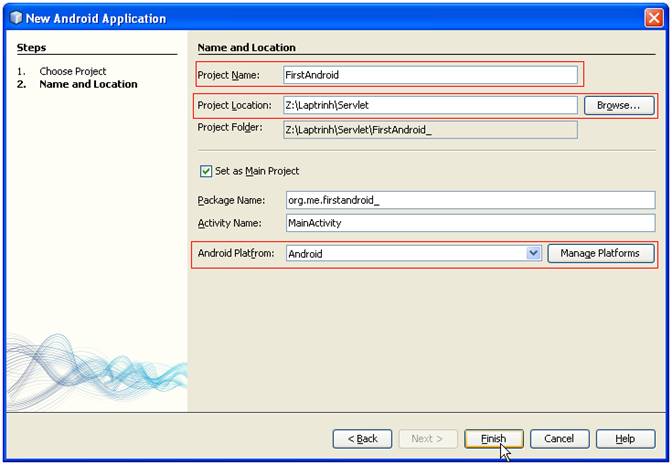Viewport: 672px width, 465px height.
Task: Click the "Name and Location" panel heading
Action: (x=246, y=48)
